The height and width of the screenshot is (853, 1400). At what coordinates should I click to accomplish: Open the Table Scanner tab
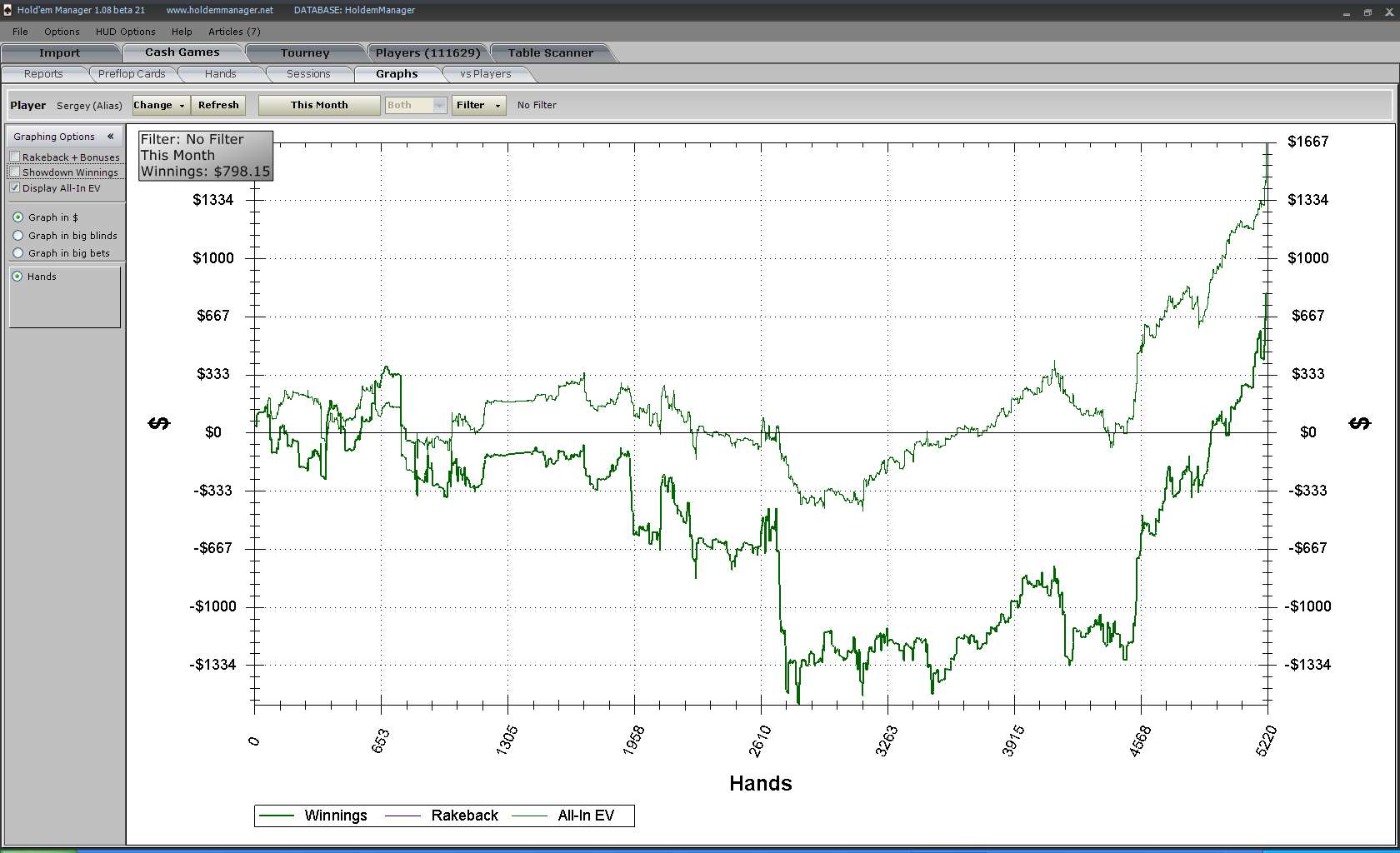(550, 52)
